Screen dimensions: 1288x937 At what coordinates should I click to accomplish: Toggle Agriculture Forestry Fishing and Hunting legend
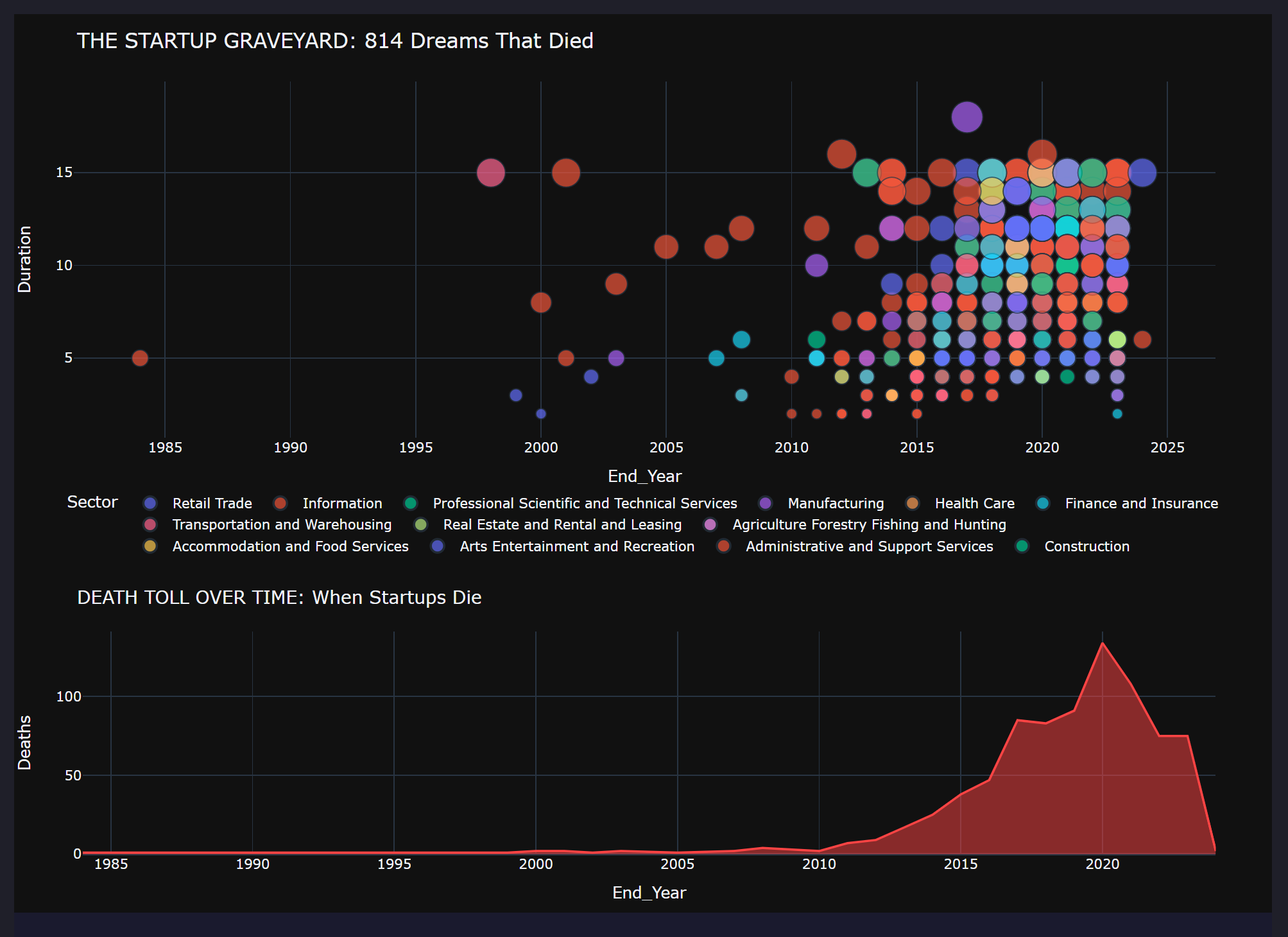click(868, 525)
